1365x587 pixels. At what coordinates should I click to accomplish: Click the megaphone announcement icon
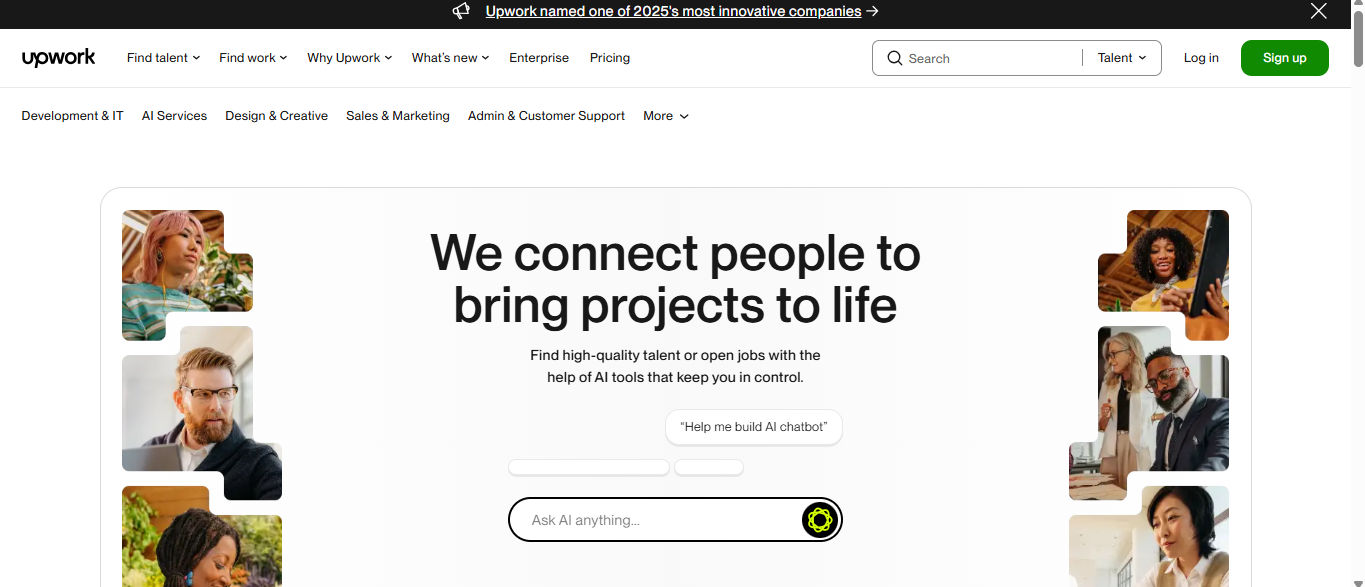(461, 11)
